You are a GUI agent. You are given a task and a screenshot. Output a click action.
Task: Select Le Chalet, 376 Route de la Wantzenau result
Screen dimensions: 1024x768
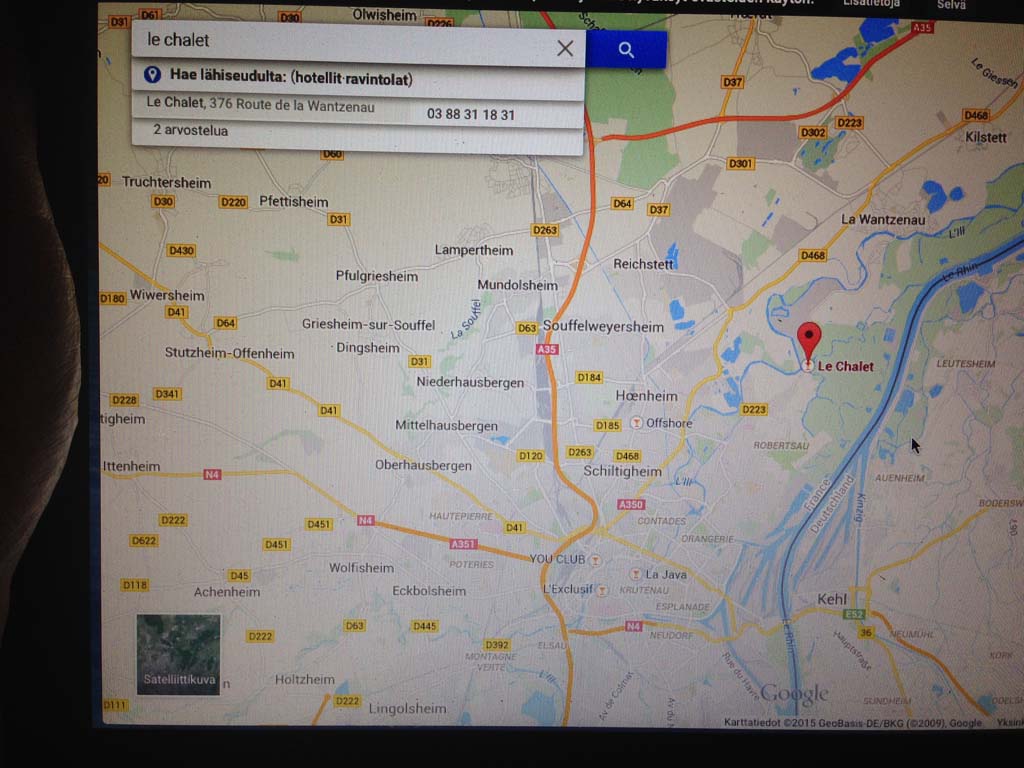tap(260, 104)
